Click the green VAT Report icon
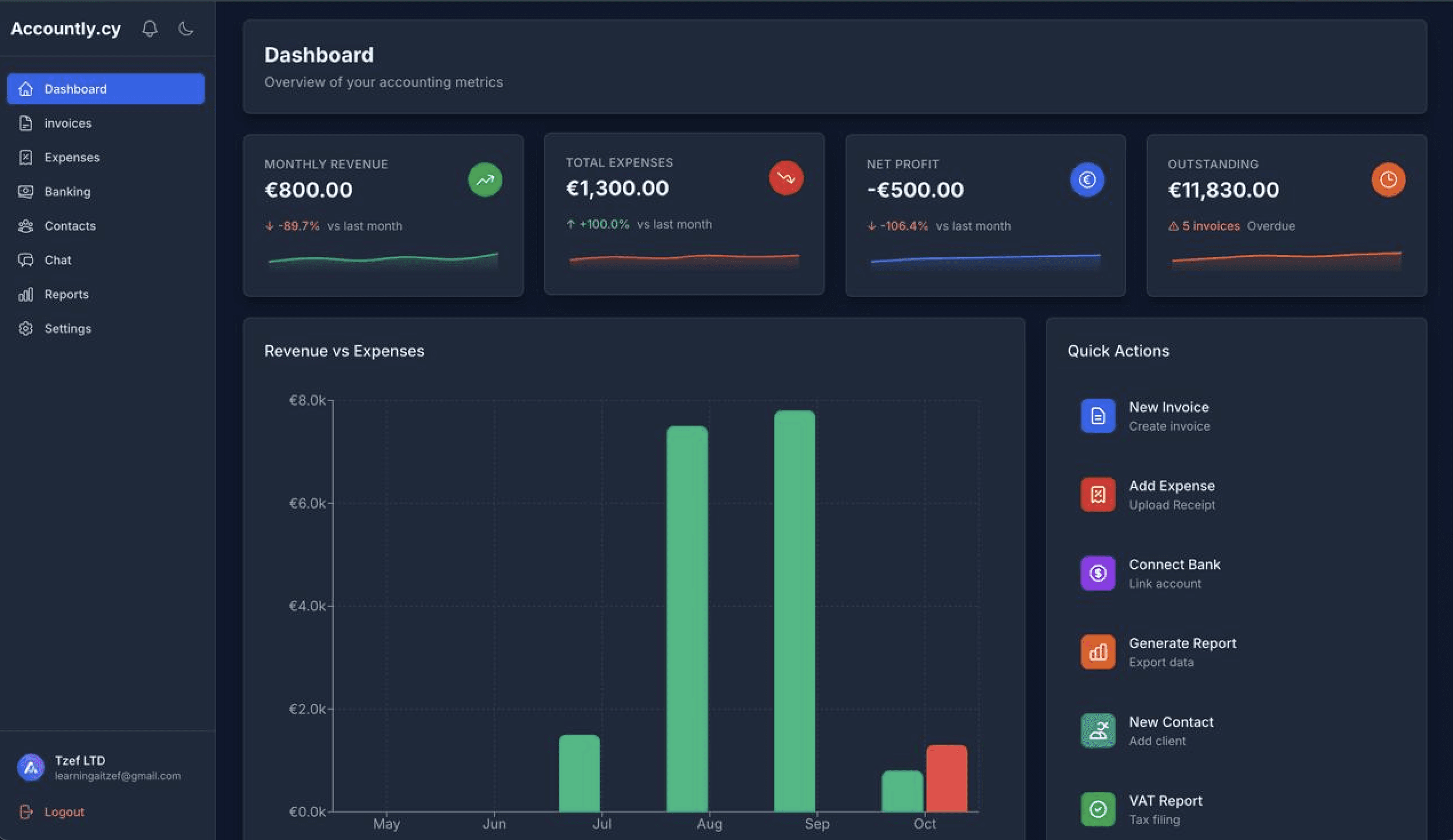Viewport: 1453px width, 840px height. [x=1097, y=810]
